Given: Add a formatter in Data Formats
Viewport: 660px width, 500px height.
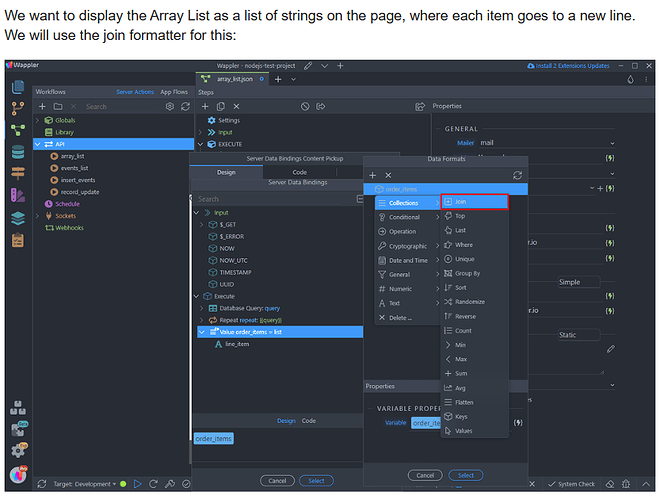Looking at the screenshot, I should (x=373, y=175).
